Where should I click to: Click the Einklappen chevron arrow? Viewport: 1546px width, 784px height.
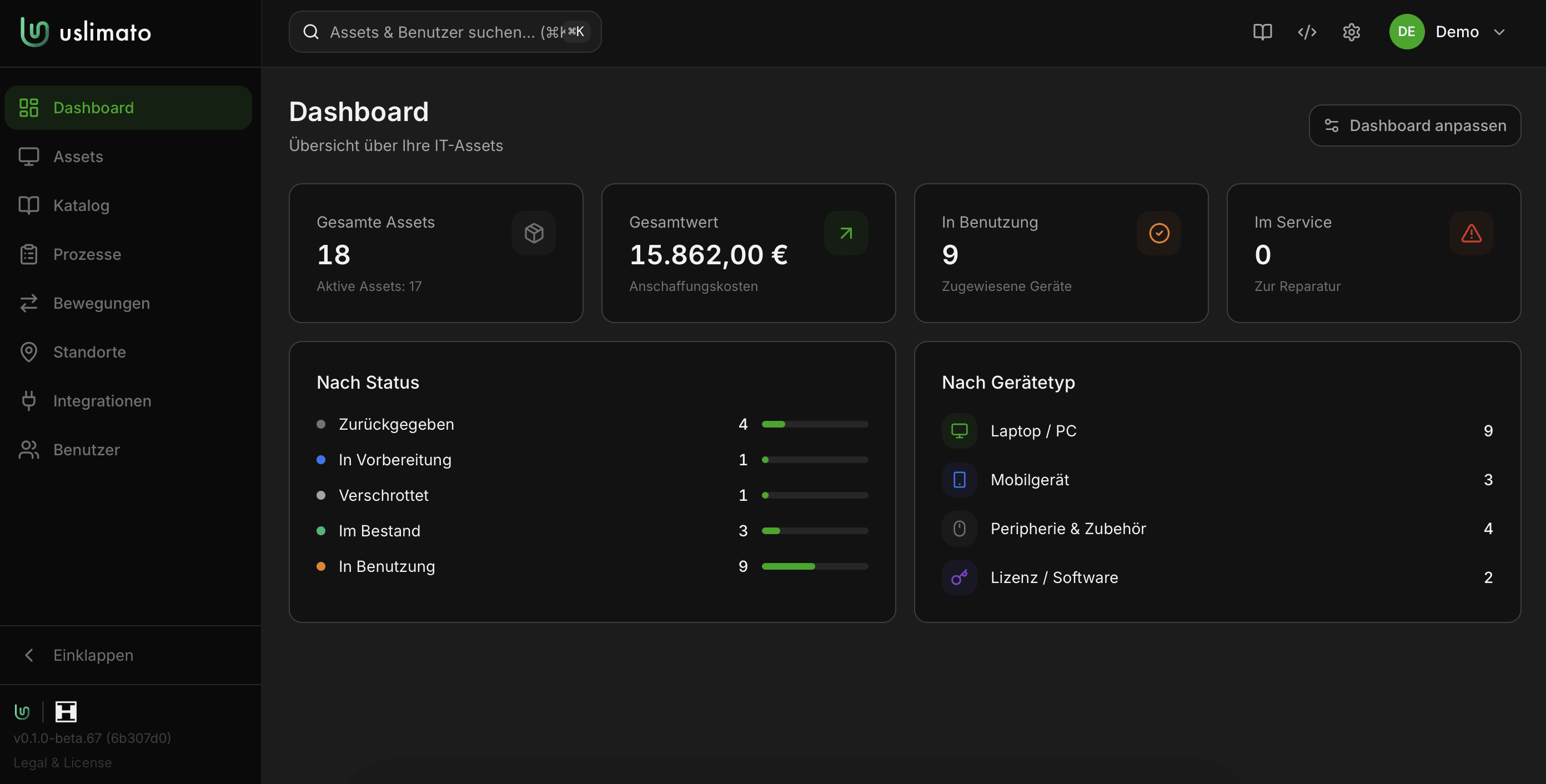click(29, 655)
